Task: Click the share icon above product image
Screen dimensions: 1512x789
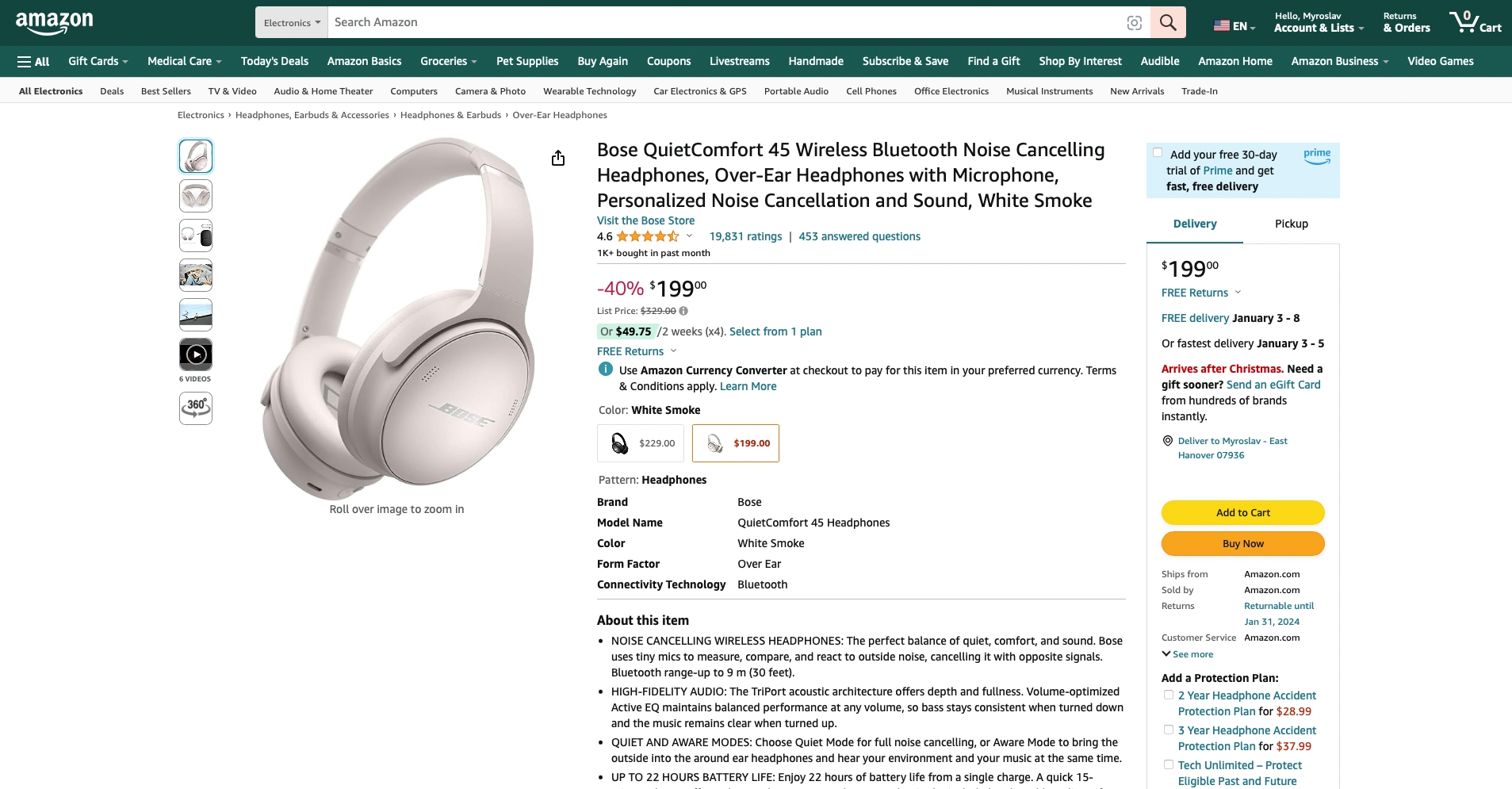Action: [558, 159]
